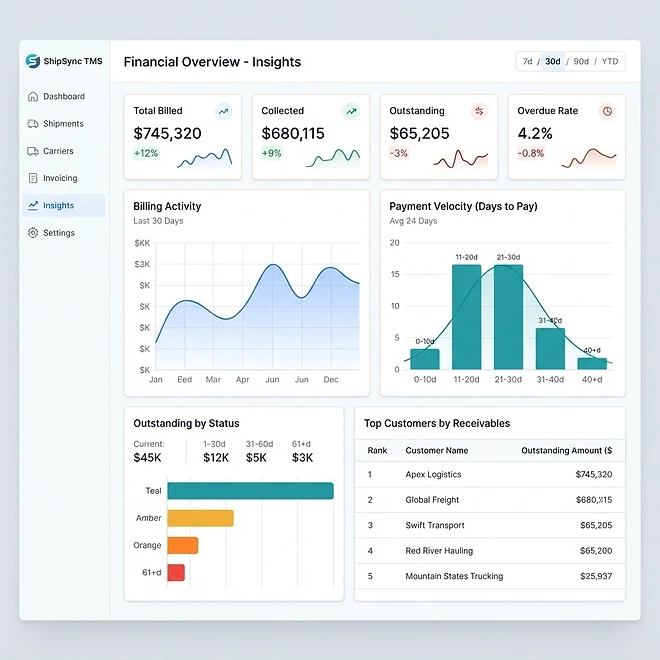The image size is (660, 660).
Task: Click the 11-20d bar in Payment Velocity
Action: coord(466,317)
